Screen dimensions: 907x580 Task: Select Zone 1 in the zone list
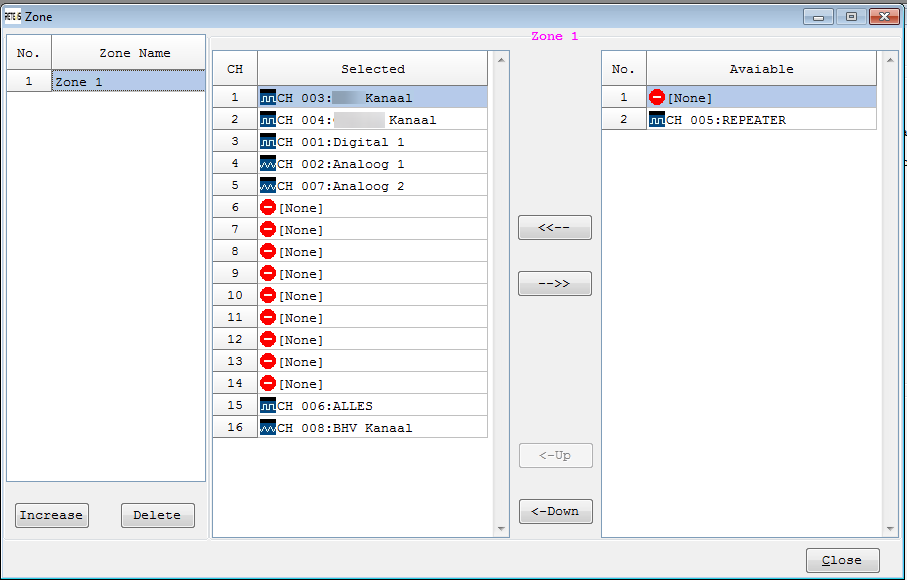point(128,82)
